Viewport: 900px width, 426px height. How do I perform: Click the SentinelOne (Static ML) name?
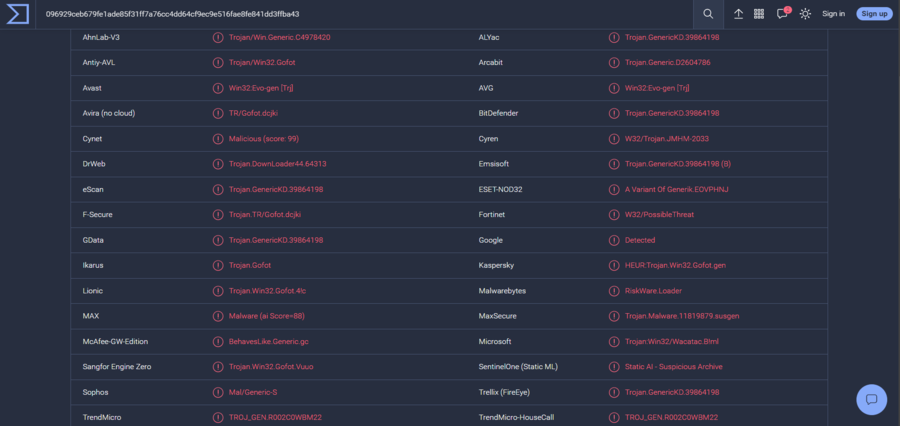[x=518, y=367]
